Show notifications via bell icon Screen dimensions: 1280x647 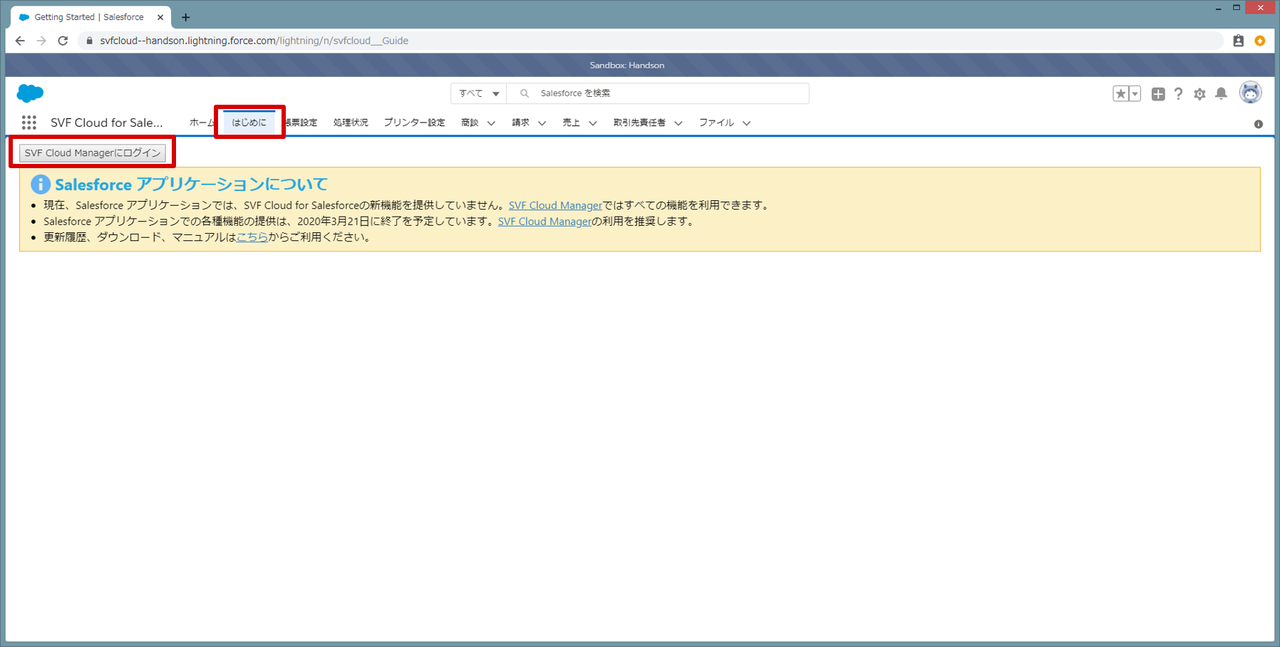pos(1221,94)
